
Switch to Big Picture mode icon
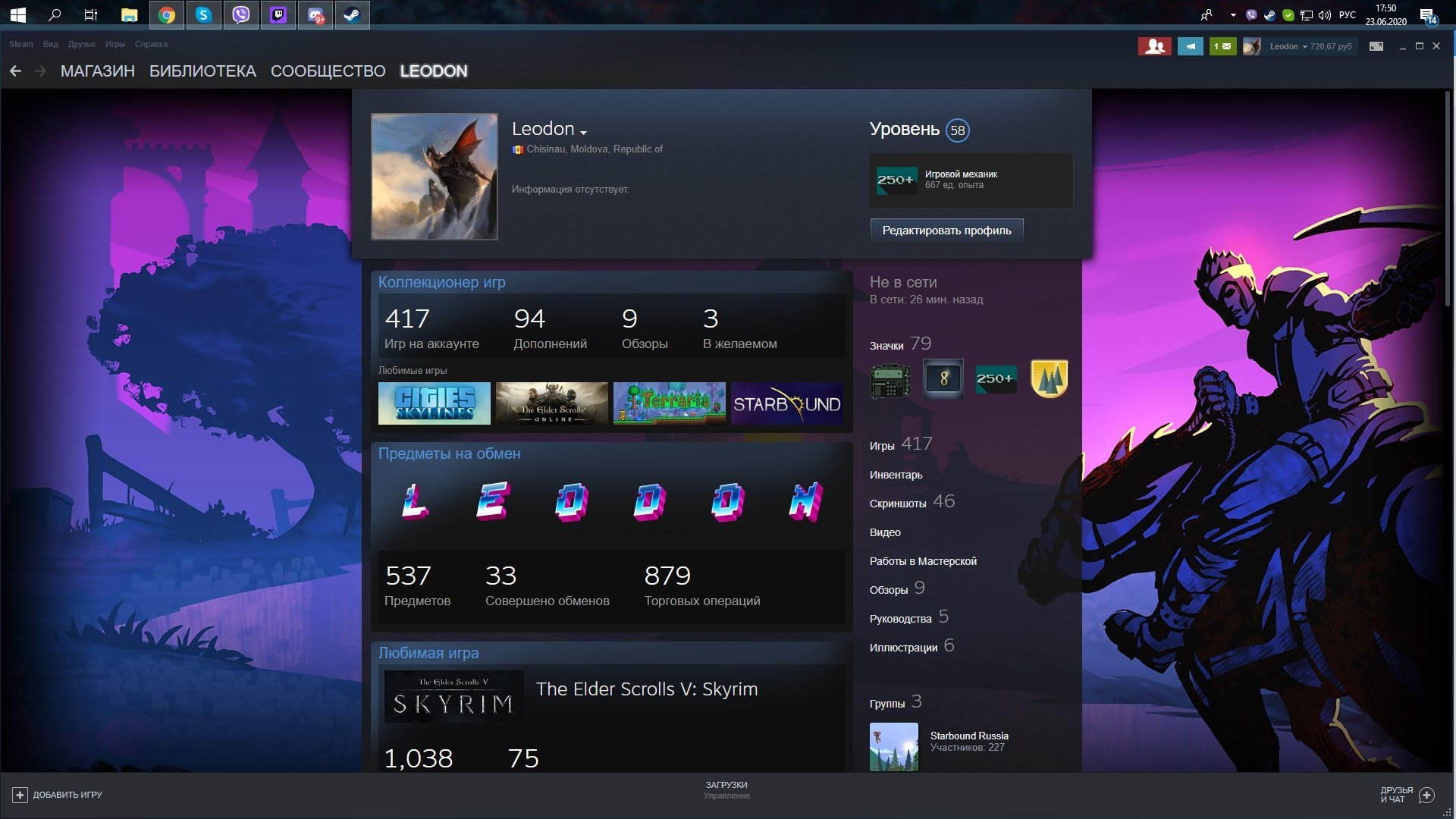tap(1376, 46)
